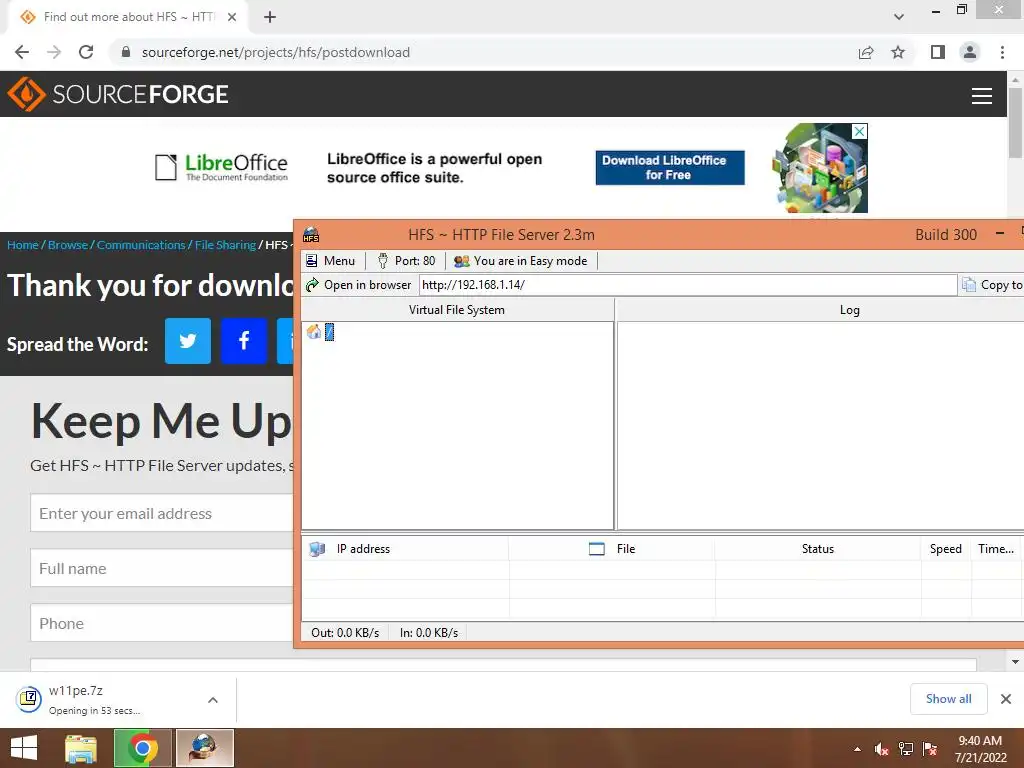This screenshot has width=1024, height=768.
Task: Click the Virtual File System panel header
Action: click(x=457, y=310)
